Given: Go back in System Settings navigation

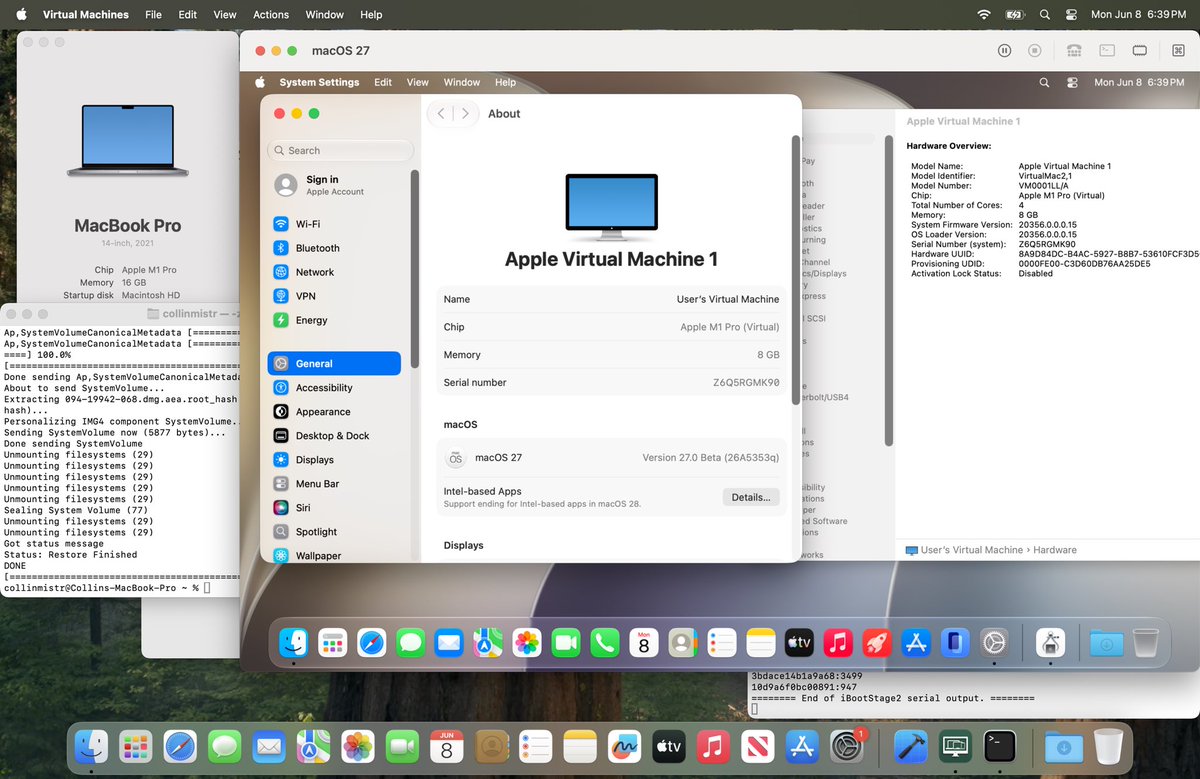Looking at the screenshot, I should pyautogui.click(x=441, y=114).
